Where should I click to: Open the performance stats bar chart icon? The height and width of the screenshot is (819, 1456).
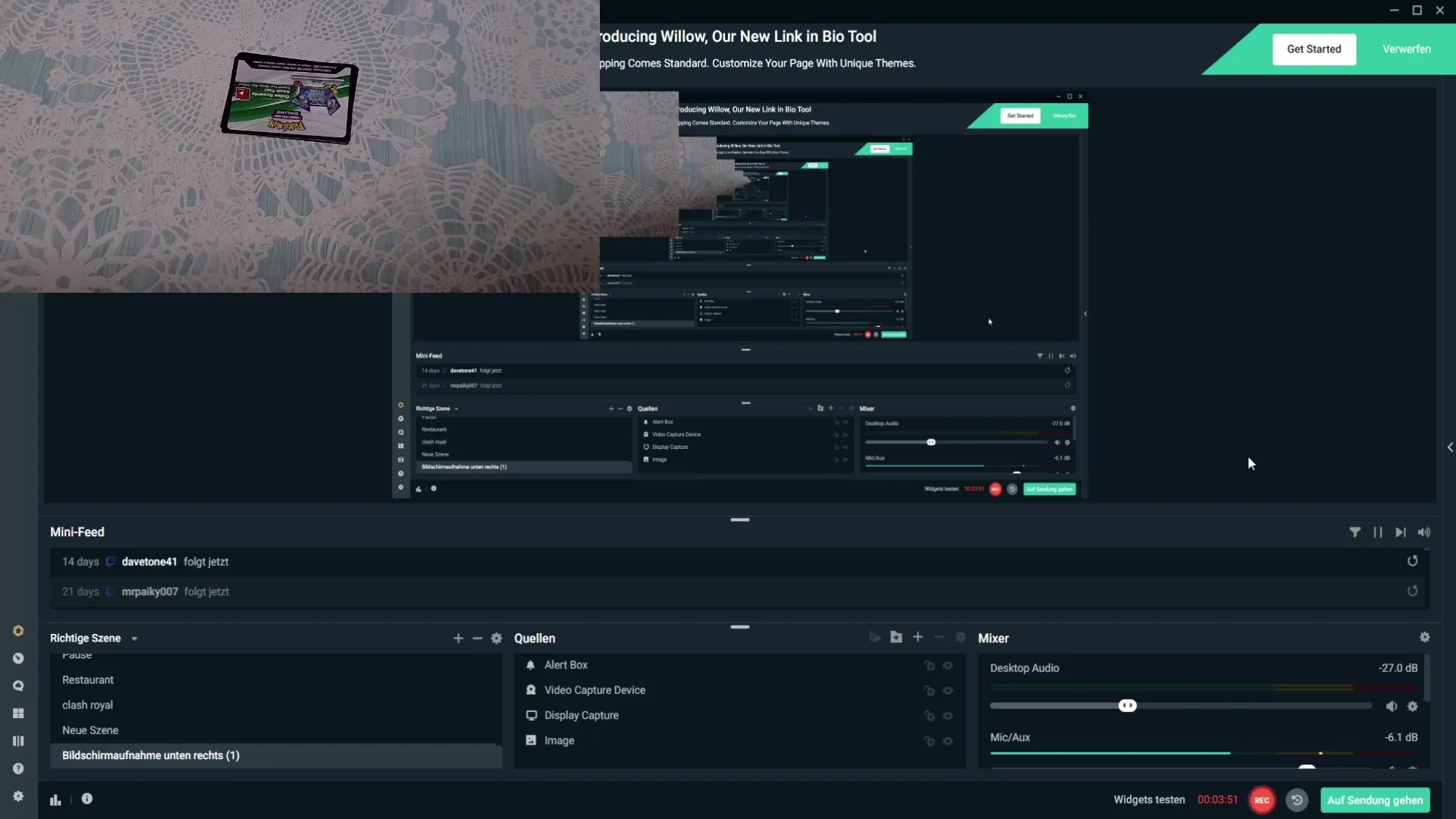(x=55, y=799)
